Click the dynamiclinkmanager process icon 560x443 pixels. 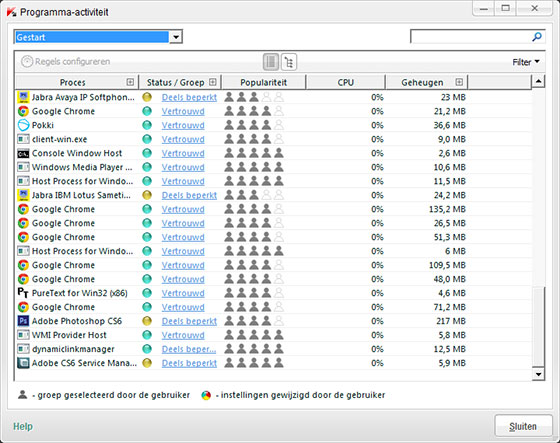[23, 349]
